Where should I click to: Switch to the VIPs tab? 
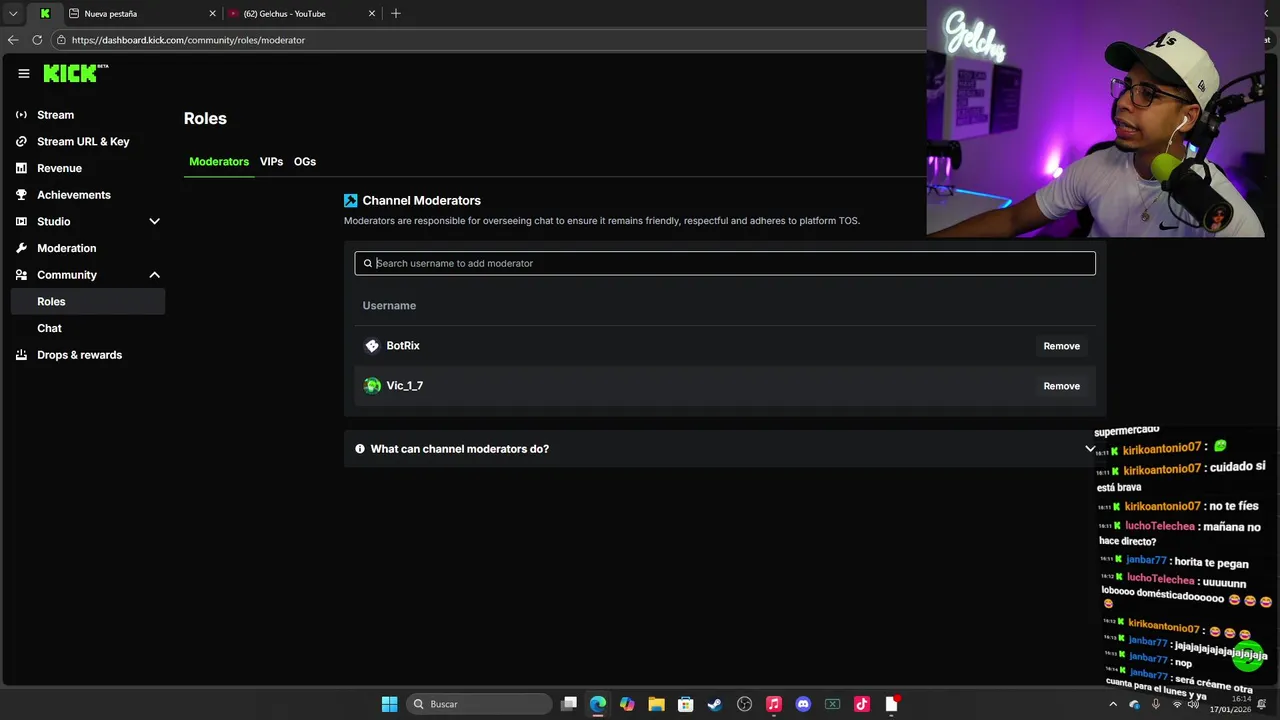click(271, 162)
